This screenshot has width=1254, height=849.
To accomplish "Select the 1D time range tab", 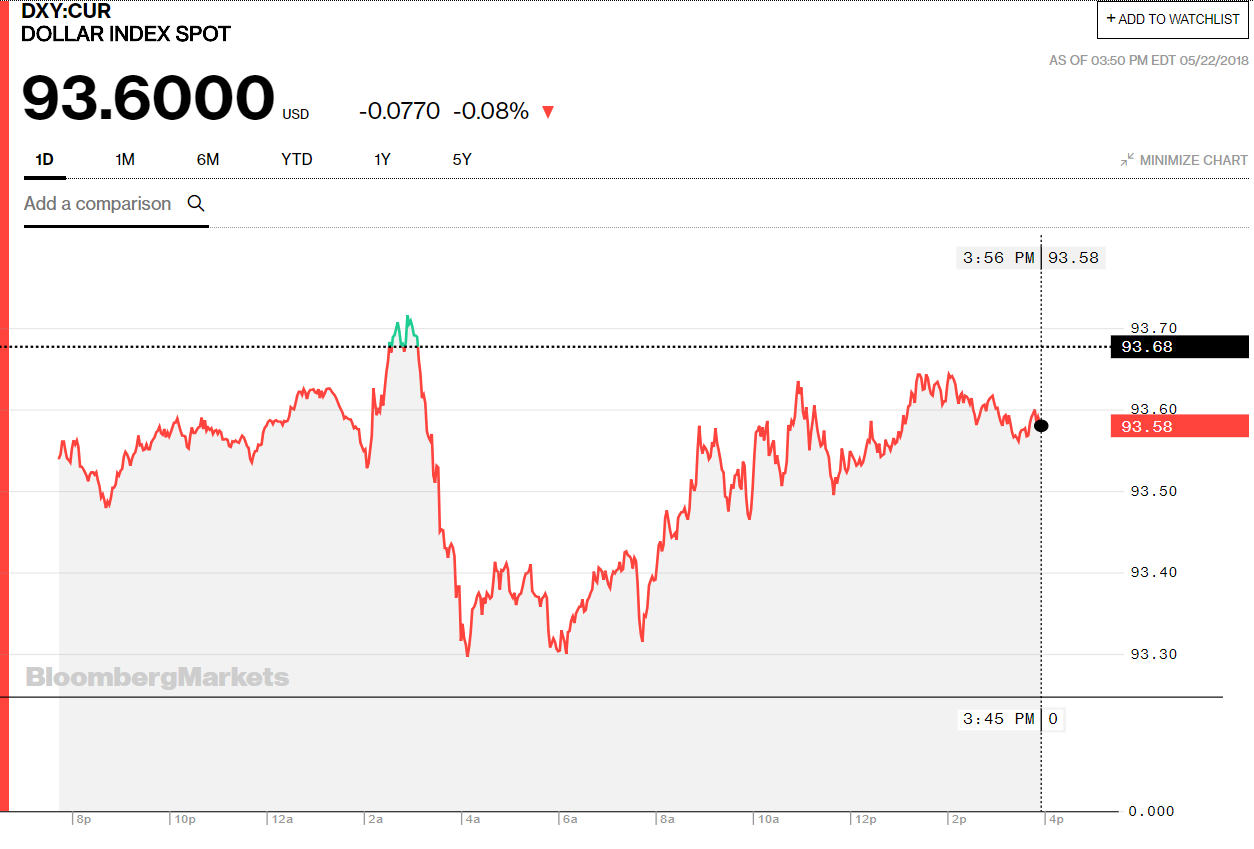I will coord(44,159).
